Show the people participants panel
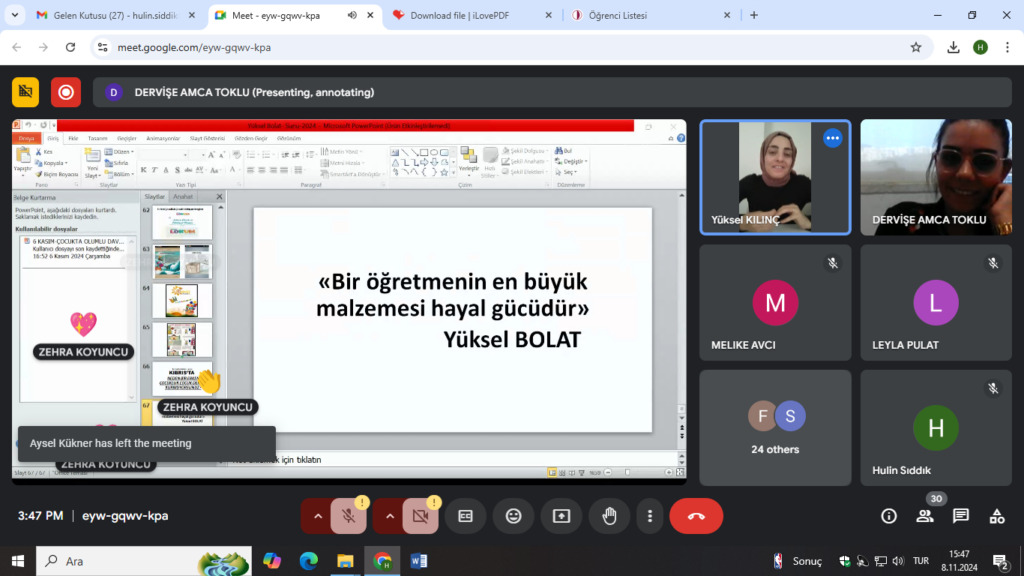The height and width of the screenshot is (576, 1024). [x=925, y=516]
